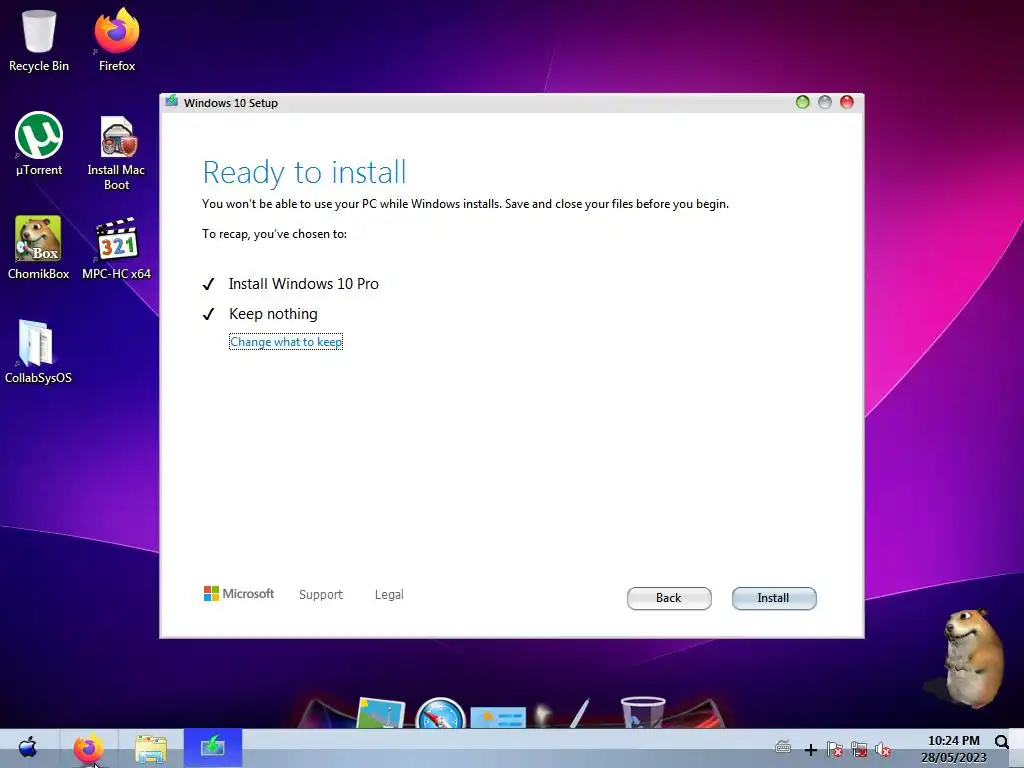Launch Firefox from the desktop shortcut
This screenshot has width=1024, height=768.
pos(117,40)
